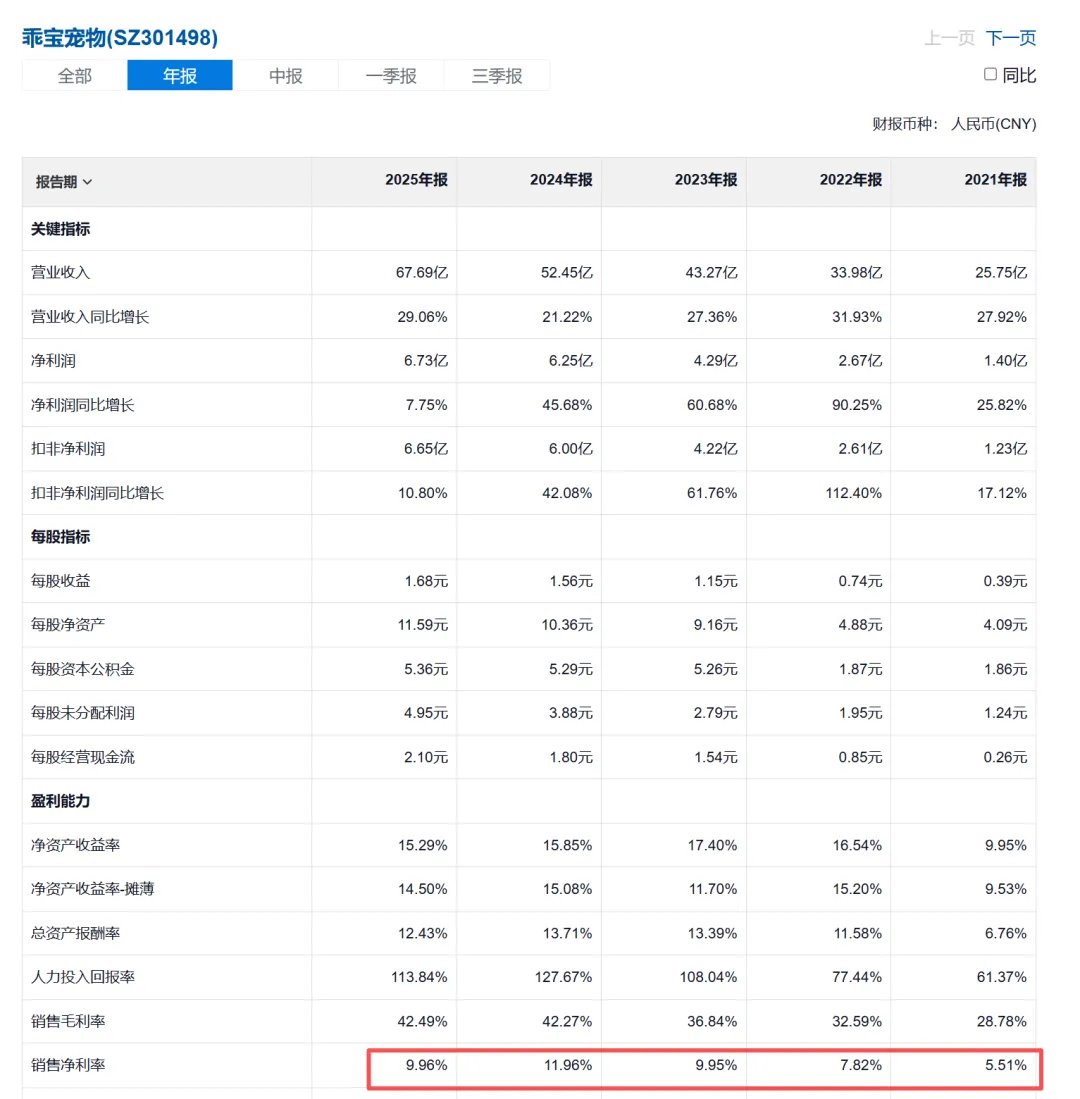Select the 年报 annual report tab
This screenshot has width=1080, height=1099.
coord(180,76)
